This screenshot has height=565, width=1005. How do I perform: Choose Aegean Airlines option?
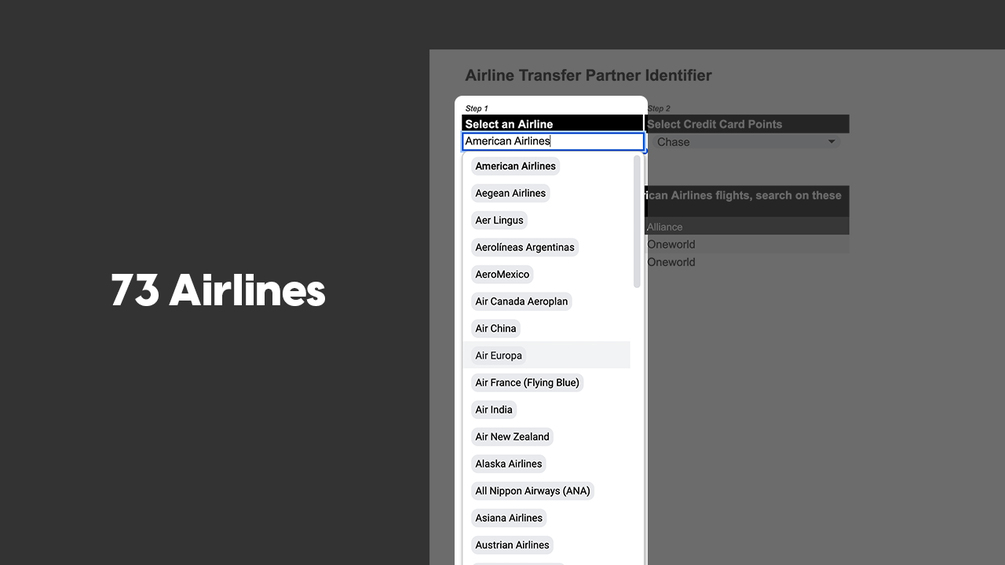point(510,193)
